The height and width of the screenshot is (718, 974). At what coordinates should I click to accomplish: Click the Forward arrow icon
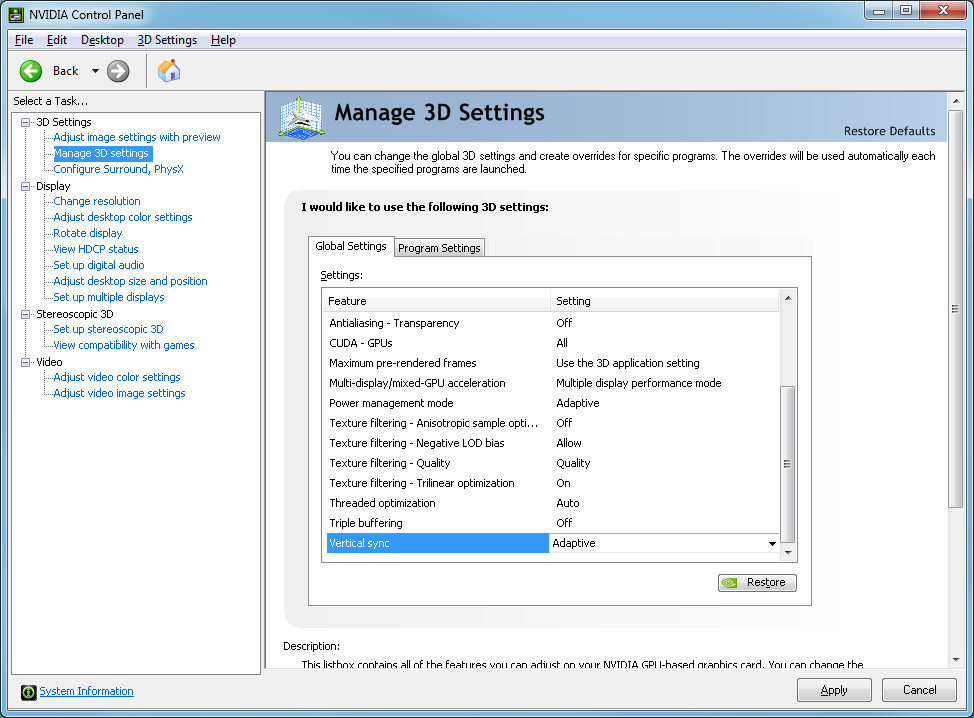(118, 71)
